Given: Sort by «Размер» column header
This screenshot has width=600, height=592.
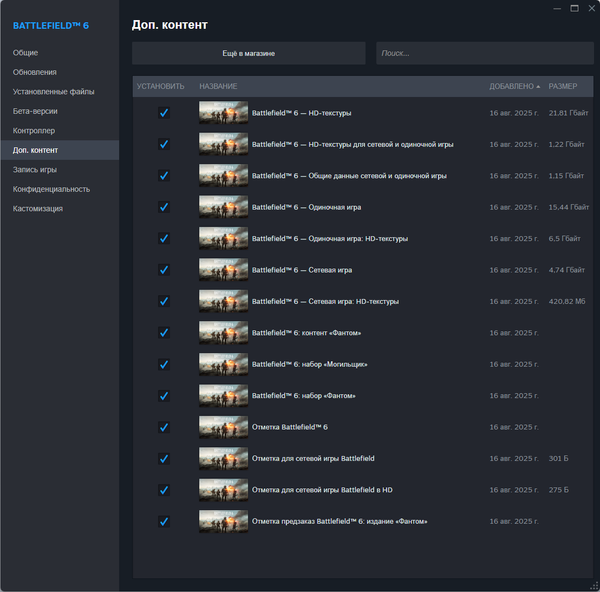Looking at the screenshot, I should pyautogui.click(x=563, y=86).
